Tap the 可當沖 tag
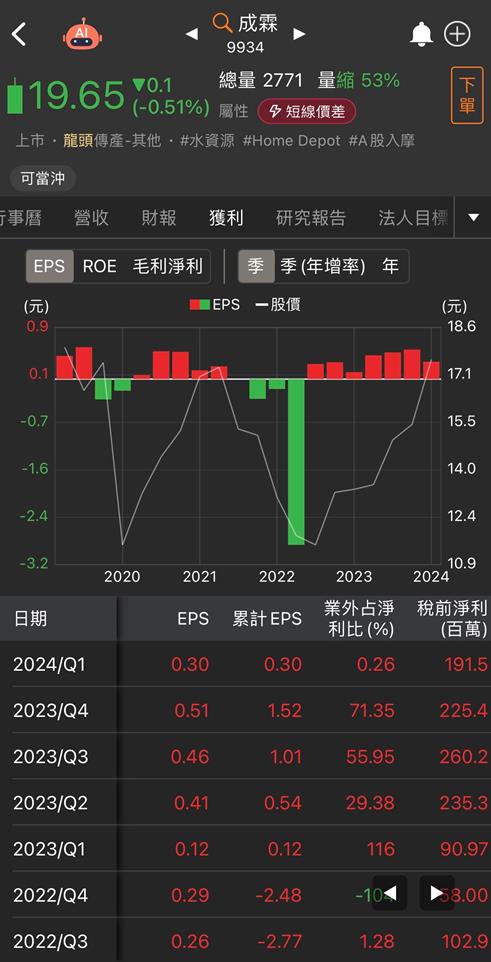 pyautogui.click(x=42, y=179)
